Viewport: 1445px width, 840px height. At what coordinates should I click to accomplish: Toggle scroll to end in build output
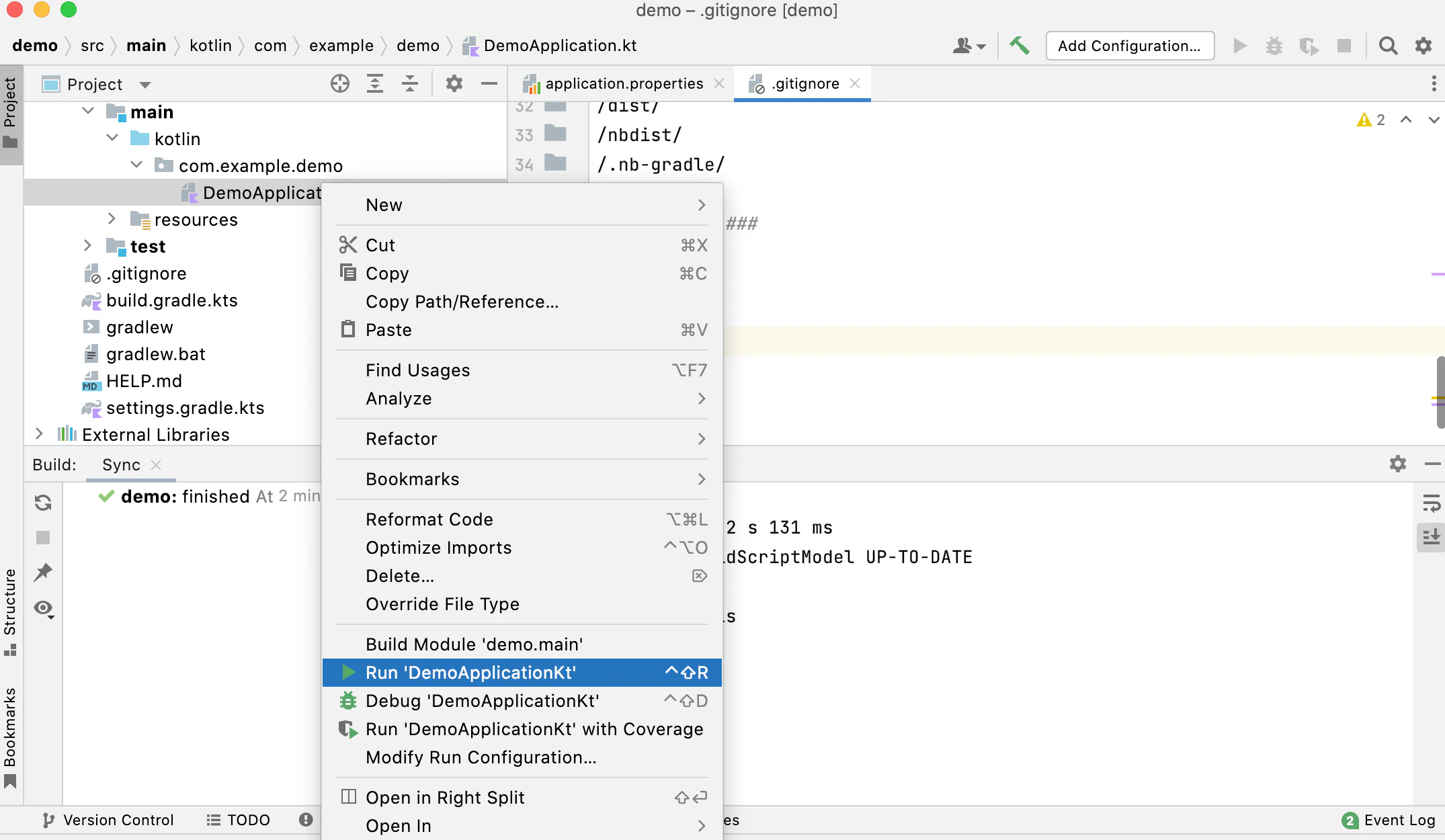pyautogui.click(x=1431, y=536)
